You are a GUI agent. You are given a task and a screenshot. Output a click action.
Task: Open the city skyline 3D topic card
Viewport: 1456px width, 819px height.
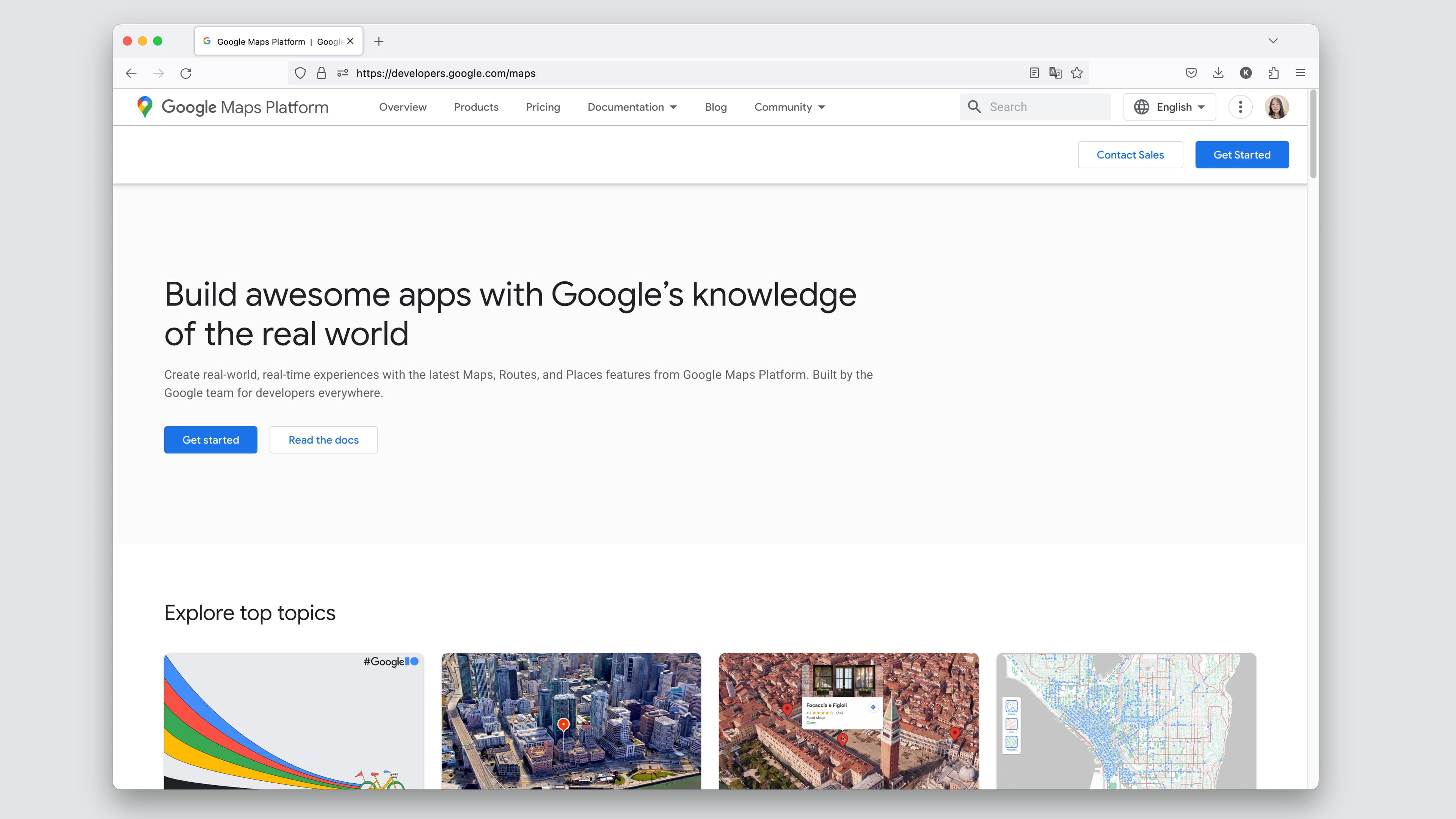click(x=571, y=721)
